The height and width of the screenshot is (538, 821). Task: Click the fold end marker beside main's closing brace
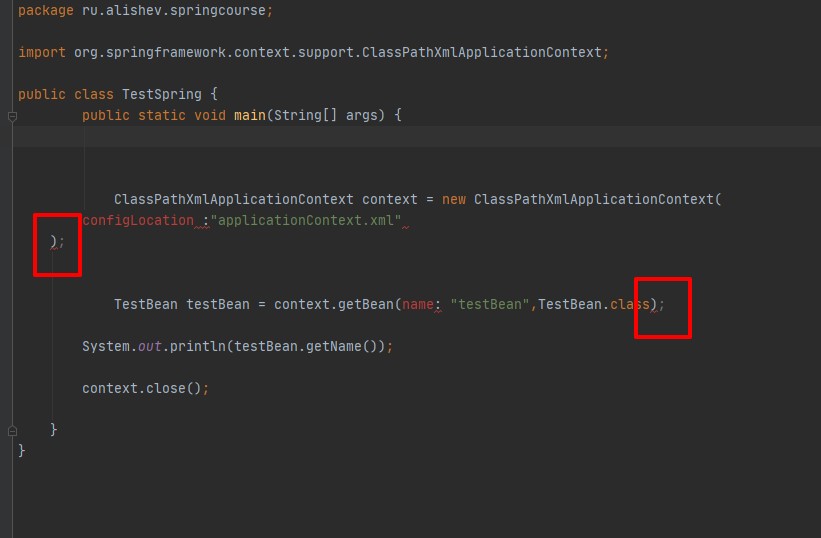pyautogui.click(x=13, y=431)
